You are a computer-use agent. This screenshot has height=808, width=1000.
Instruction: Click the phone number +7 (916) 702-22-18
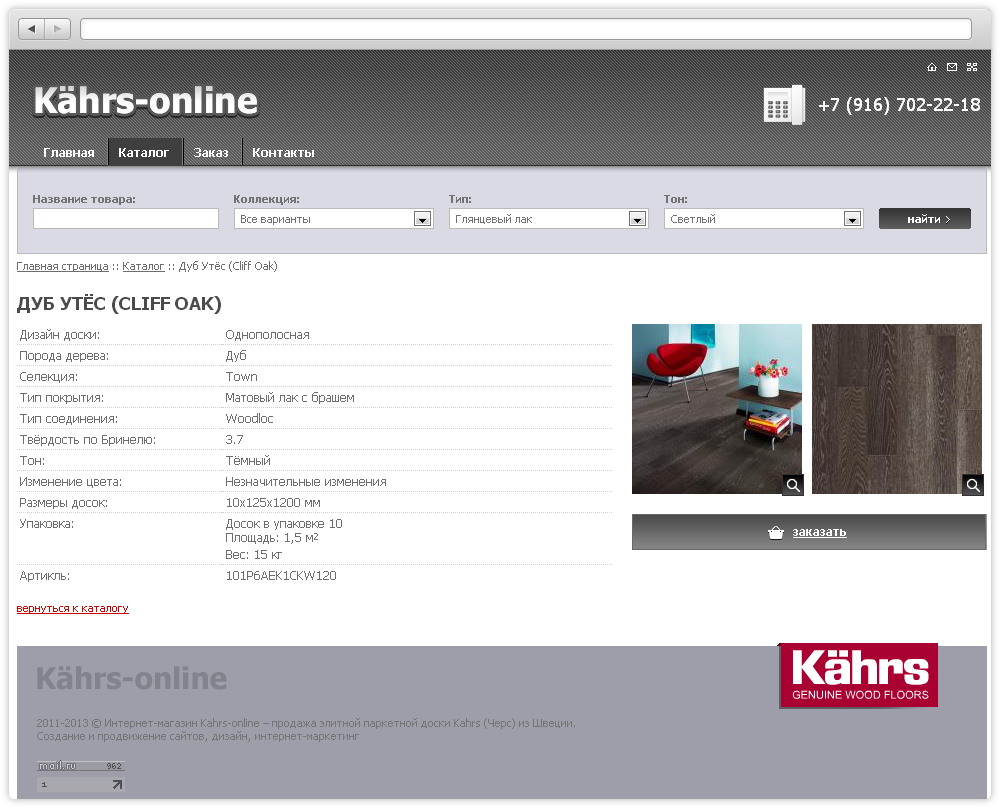click(x=899, y=105)
